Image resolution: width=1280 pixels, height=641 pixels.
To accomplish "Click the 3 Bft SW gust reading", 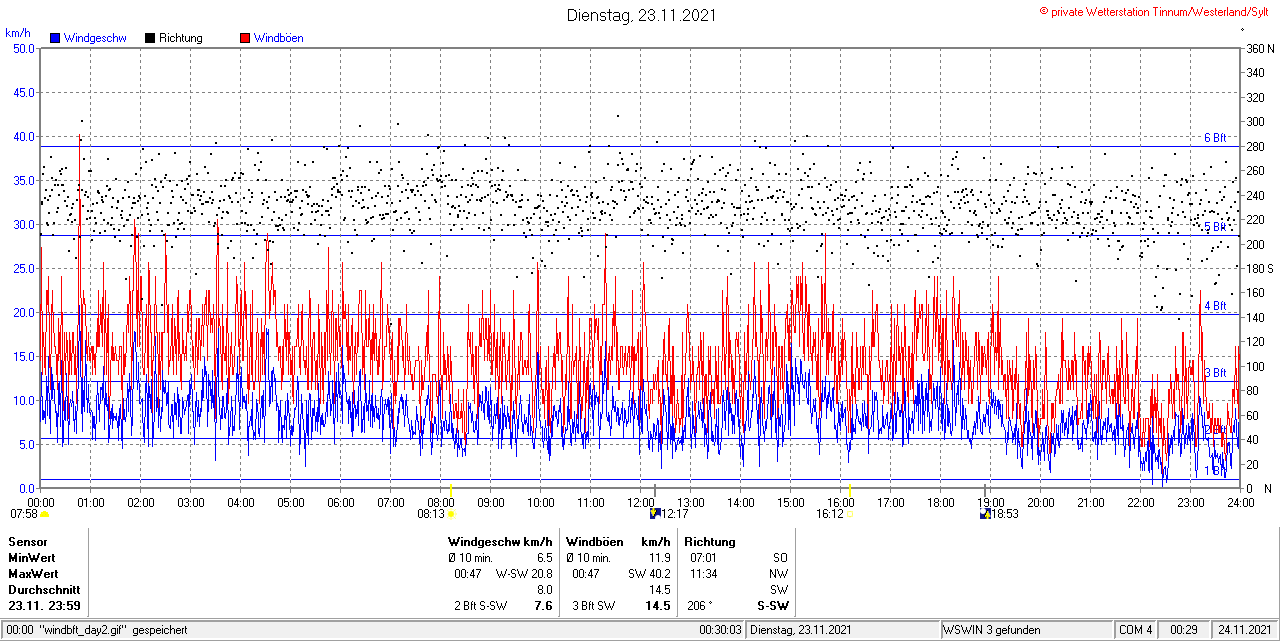I will [x=594, y=606].
